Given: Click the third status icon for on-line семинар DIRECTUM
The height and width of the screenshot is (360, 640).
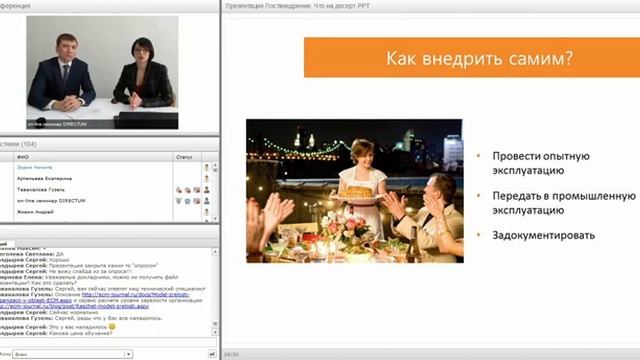Looking at the screenshot, I should click(197, 201).
